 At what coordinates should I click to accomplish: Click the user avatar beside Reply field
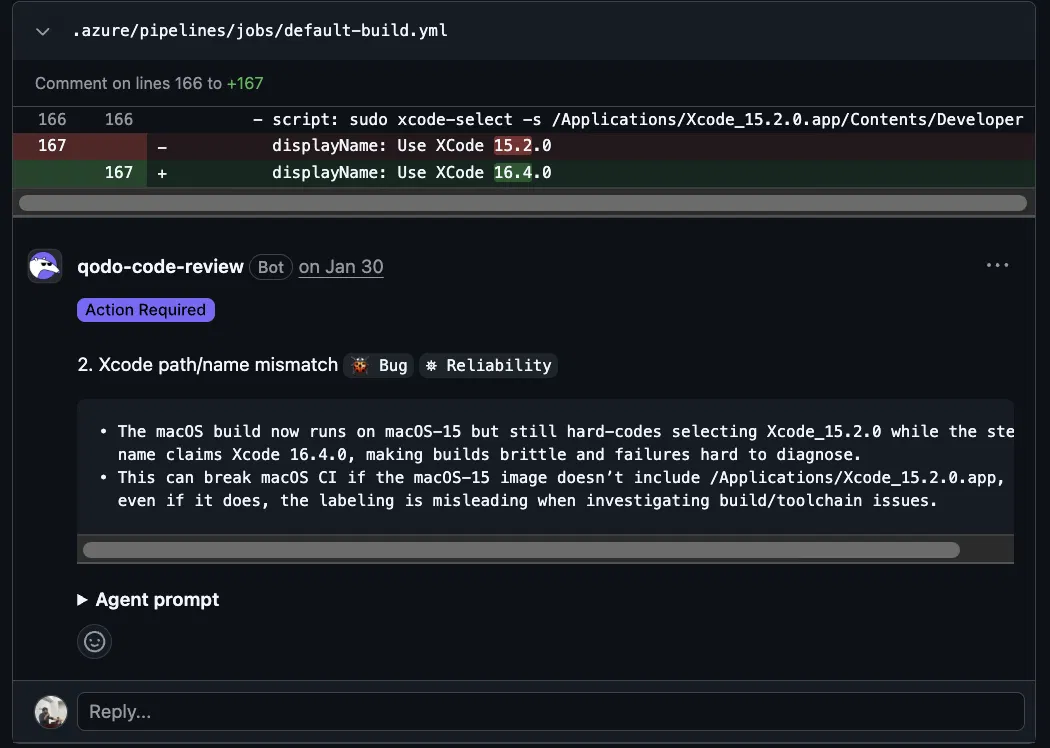(51, 711)
